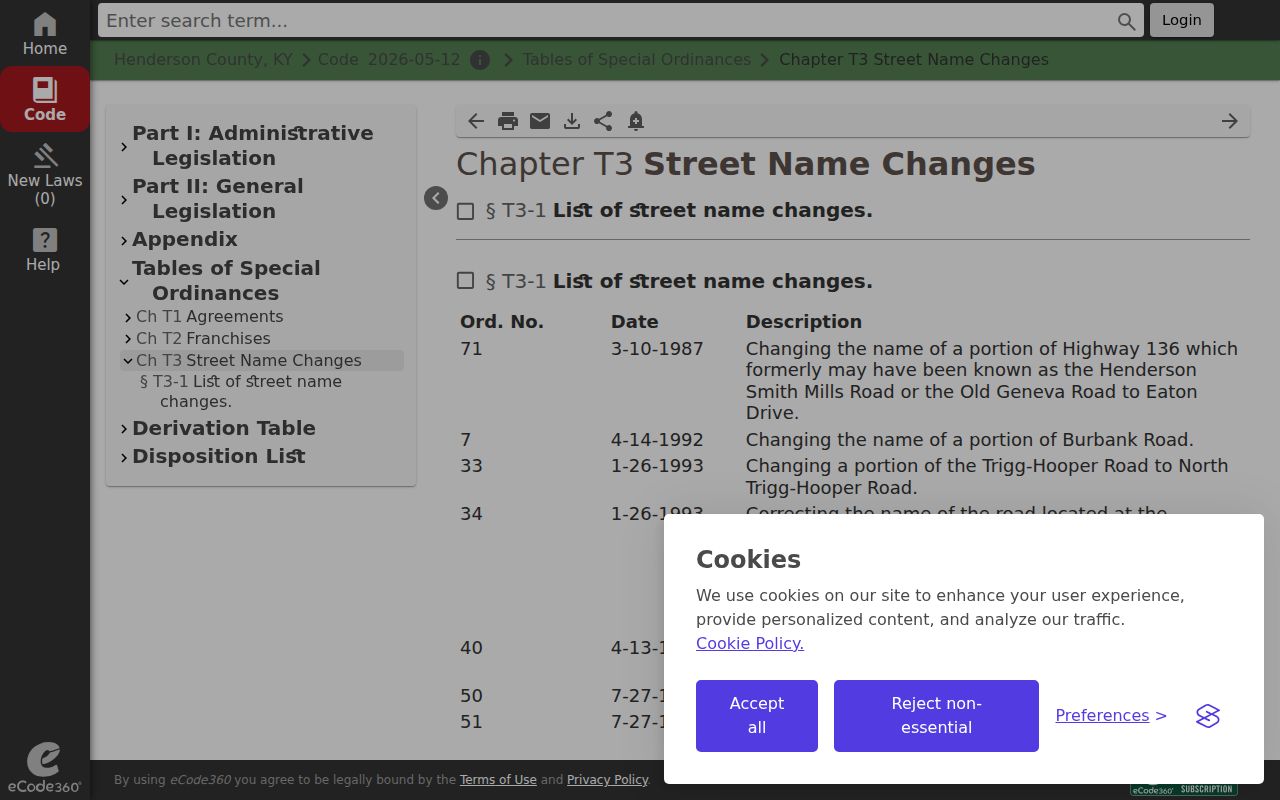Expand the Disposition List node
The image size is (1280, 800).
coord(124,457)
